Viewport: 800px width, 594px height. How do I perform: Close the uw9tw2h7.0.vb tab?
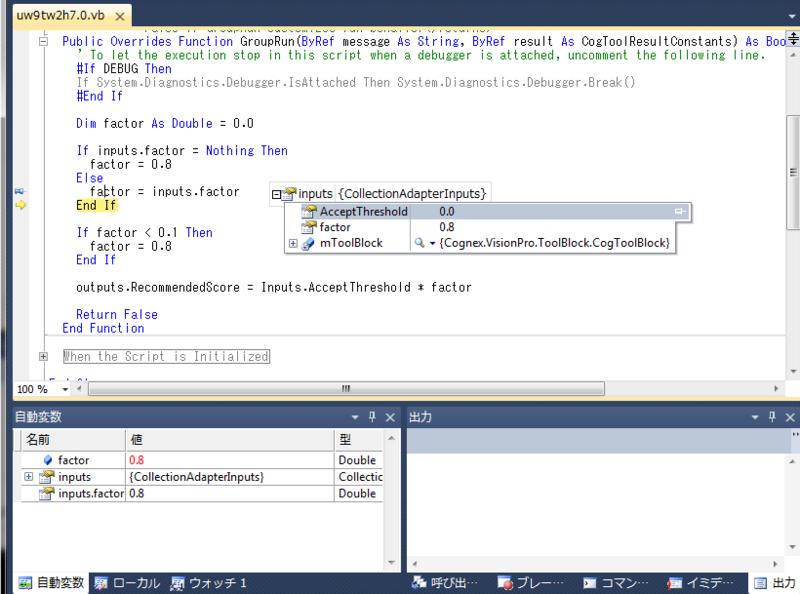(x=120, y=16)
